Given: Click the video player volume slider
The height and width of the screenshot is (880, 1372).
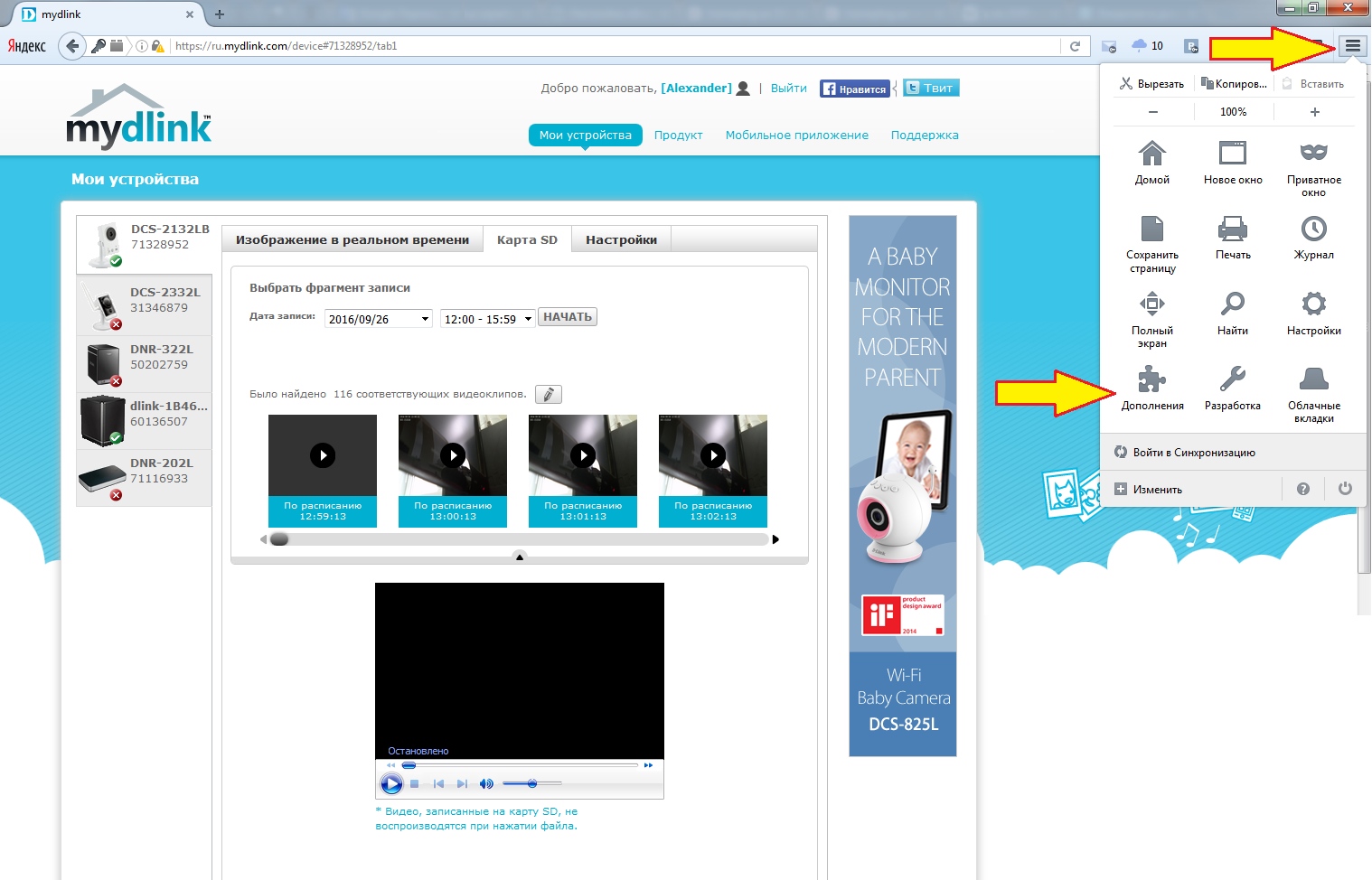Looking at the screenshot, I should click(x=531, y=784).
